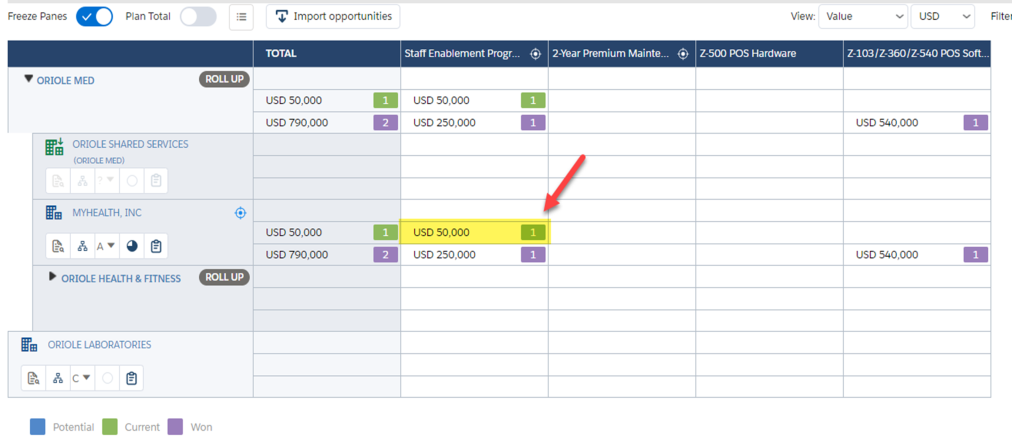Open the MYHEALTH, INC account link

(x=107, y=212)
